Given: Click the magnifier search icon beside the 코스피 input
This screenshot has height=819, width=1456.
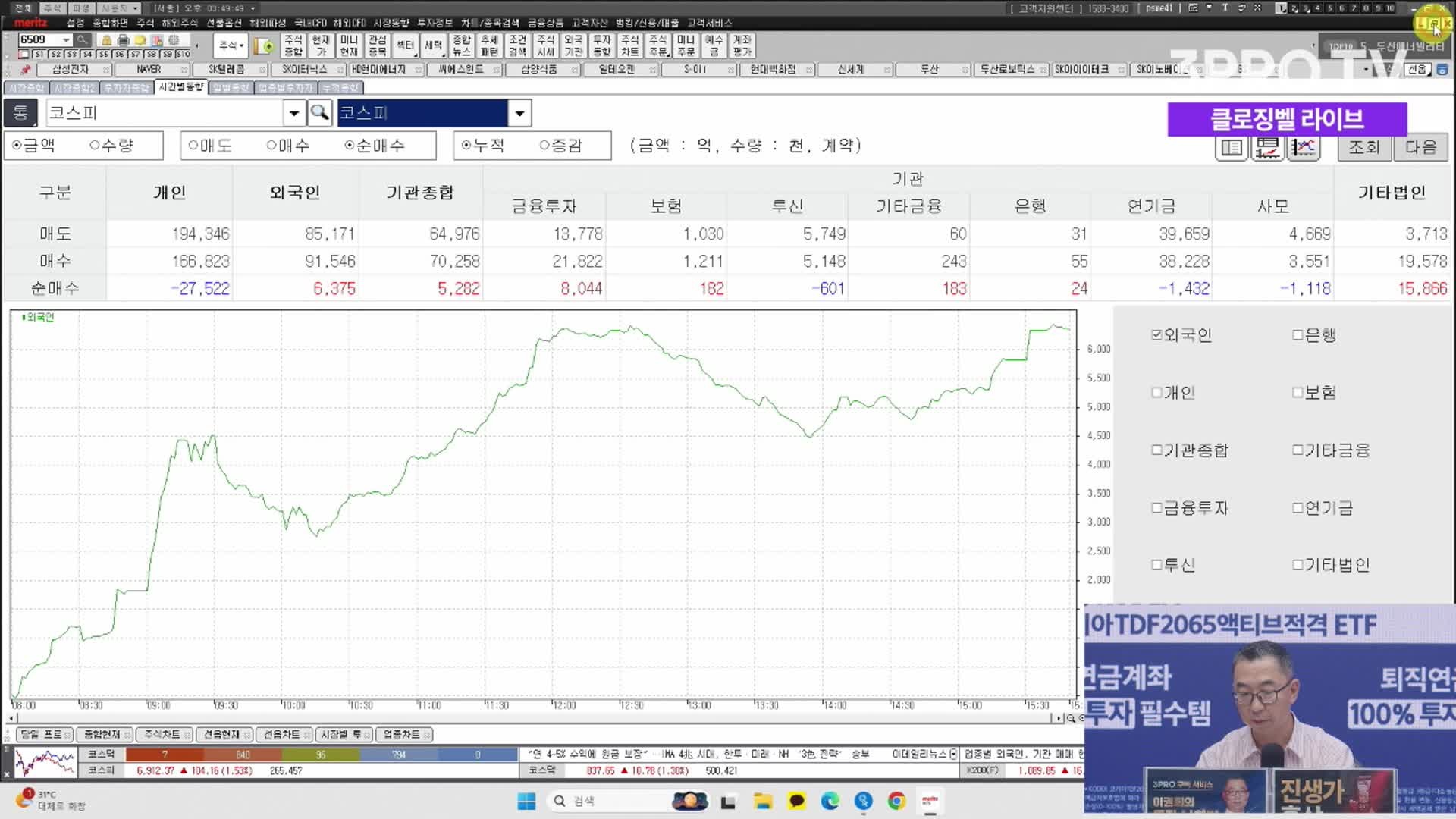Looking at the screenshot, I should [x=319, y=113].
